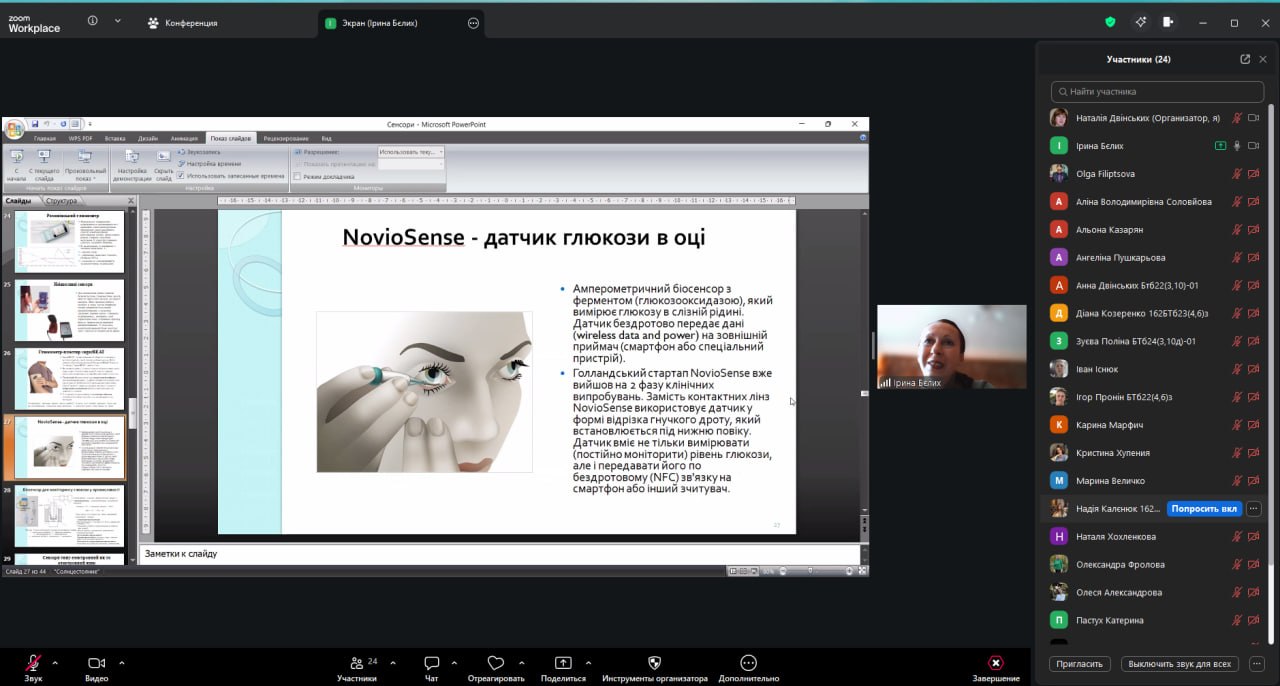Click the Завершение end meeting button
Image resolution: width=1280 pixels, height=686 pixels.
[996, 667]
